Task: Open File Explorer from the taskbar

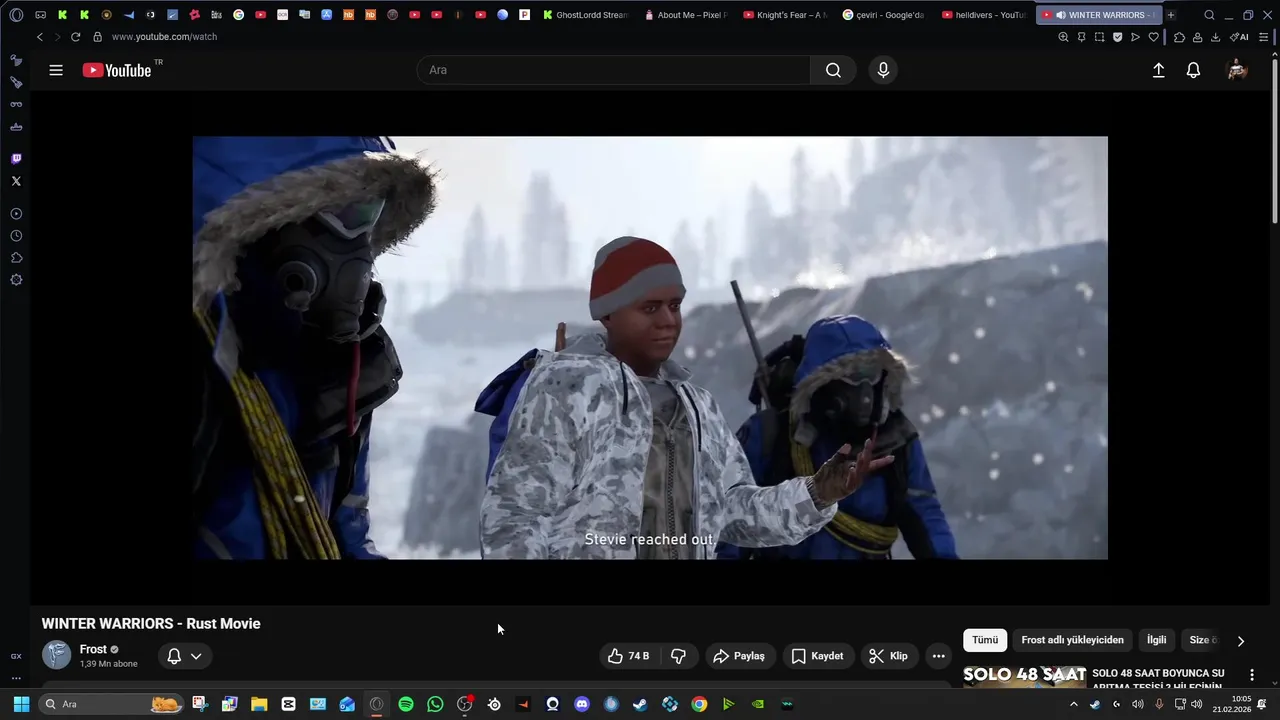Action: coord(259,704)
